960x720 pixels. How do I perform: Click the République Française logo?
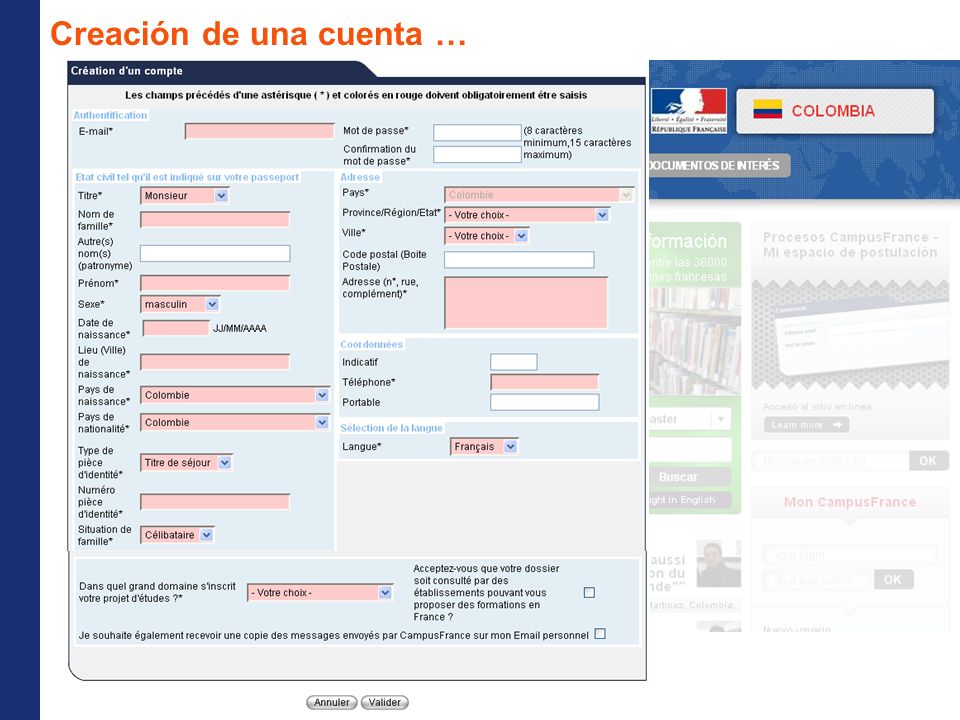pyautogui.click(x=689, y=111)
